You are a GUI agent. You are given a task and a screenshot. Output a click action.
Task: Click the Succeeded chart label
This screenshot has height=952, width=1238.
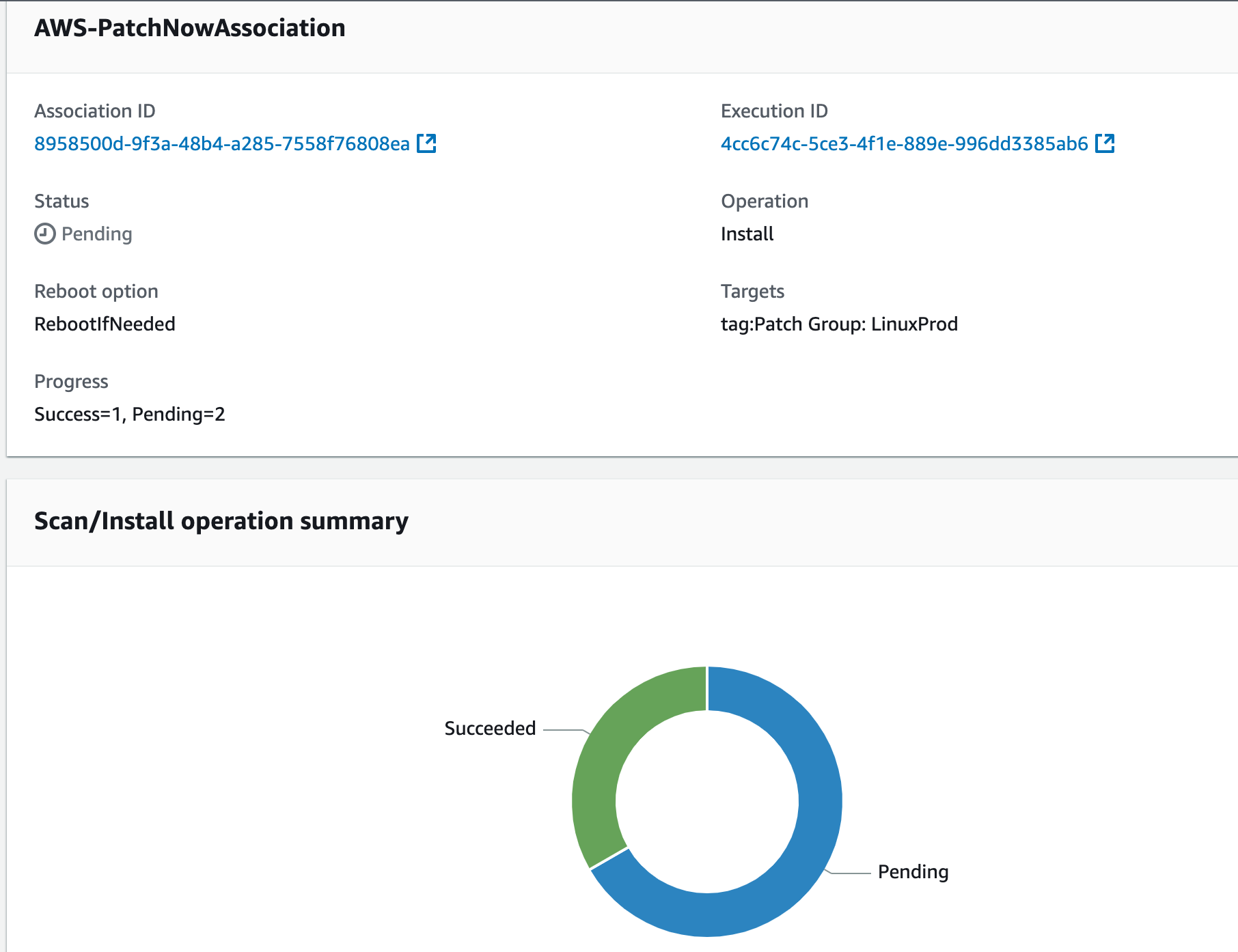coord(489,728)
